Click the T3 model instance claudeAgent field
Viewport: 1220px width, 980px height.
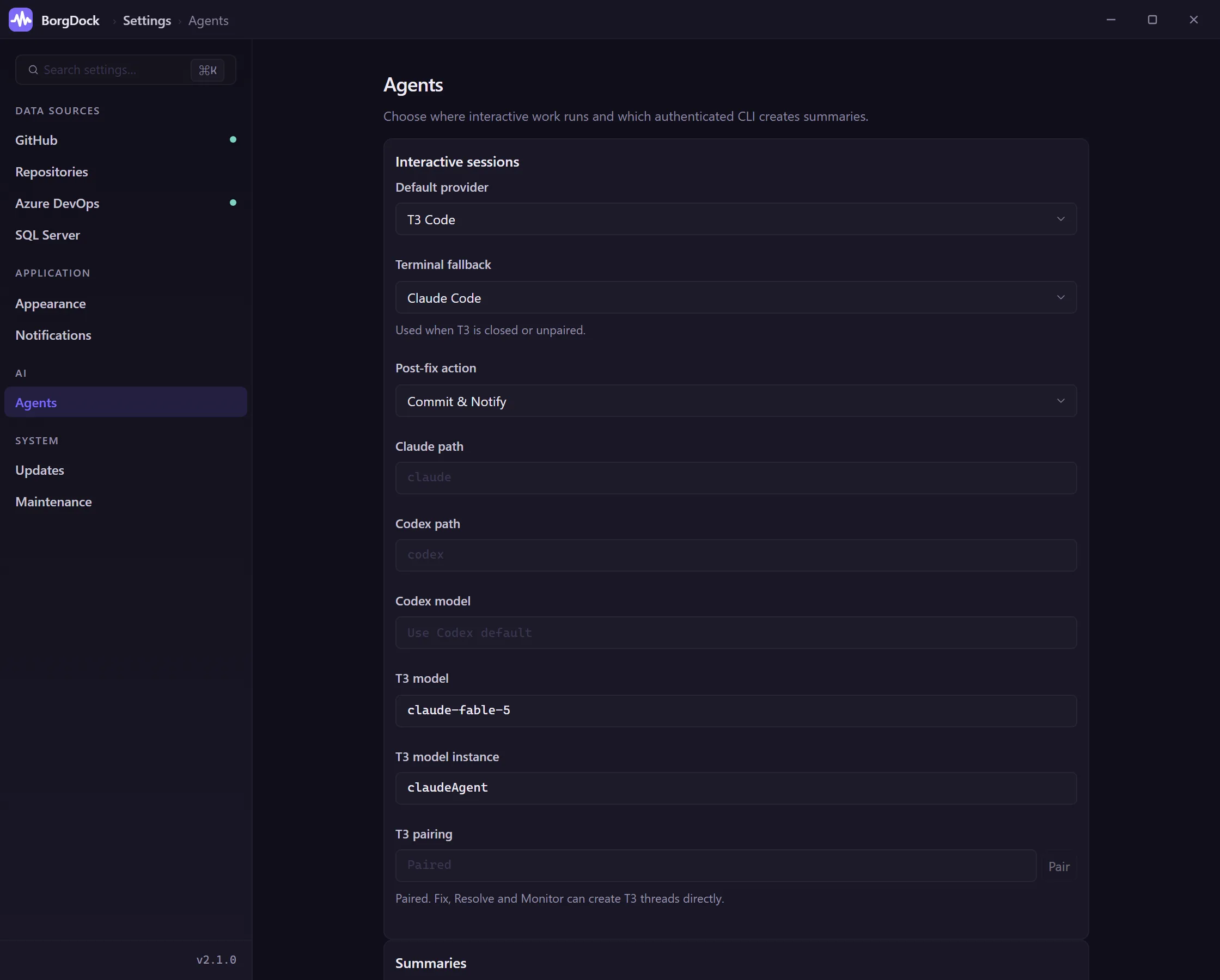[736, 788]
